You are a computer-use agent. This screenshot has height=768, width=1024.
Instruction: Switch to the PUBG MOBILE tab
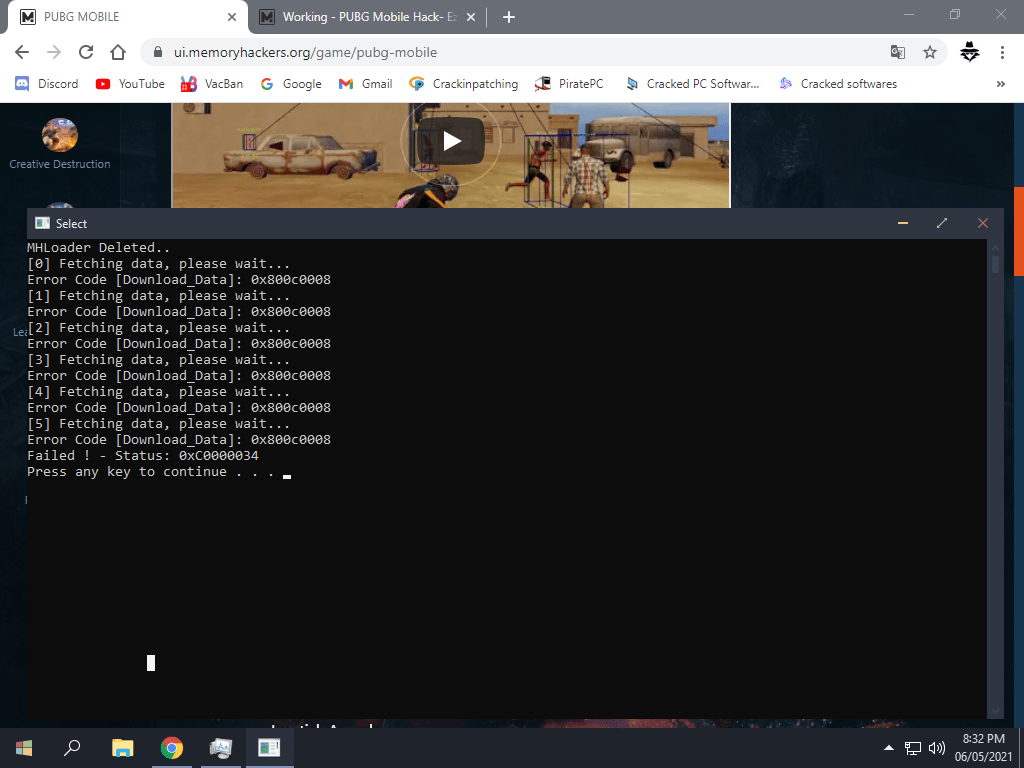(127, 17)
